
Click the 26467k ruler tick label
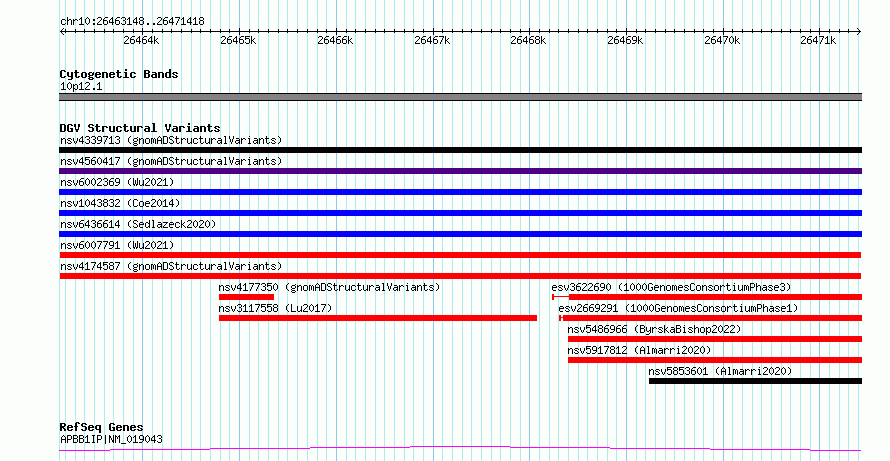click(x=433, y=40)
